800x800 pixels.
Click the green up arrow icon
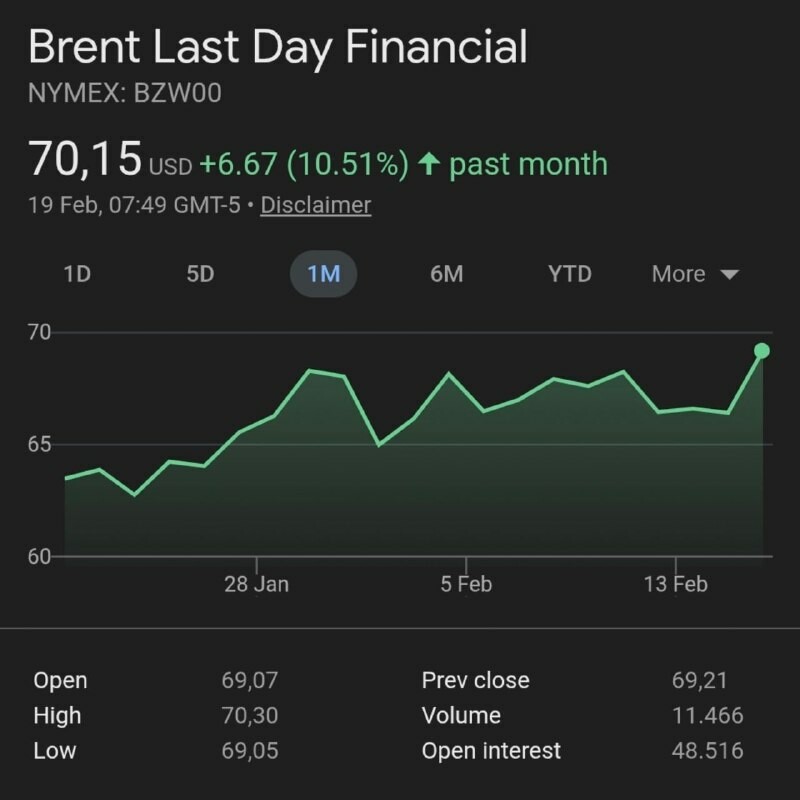pyautogui.click(x=430, y=165)
